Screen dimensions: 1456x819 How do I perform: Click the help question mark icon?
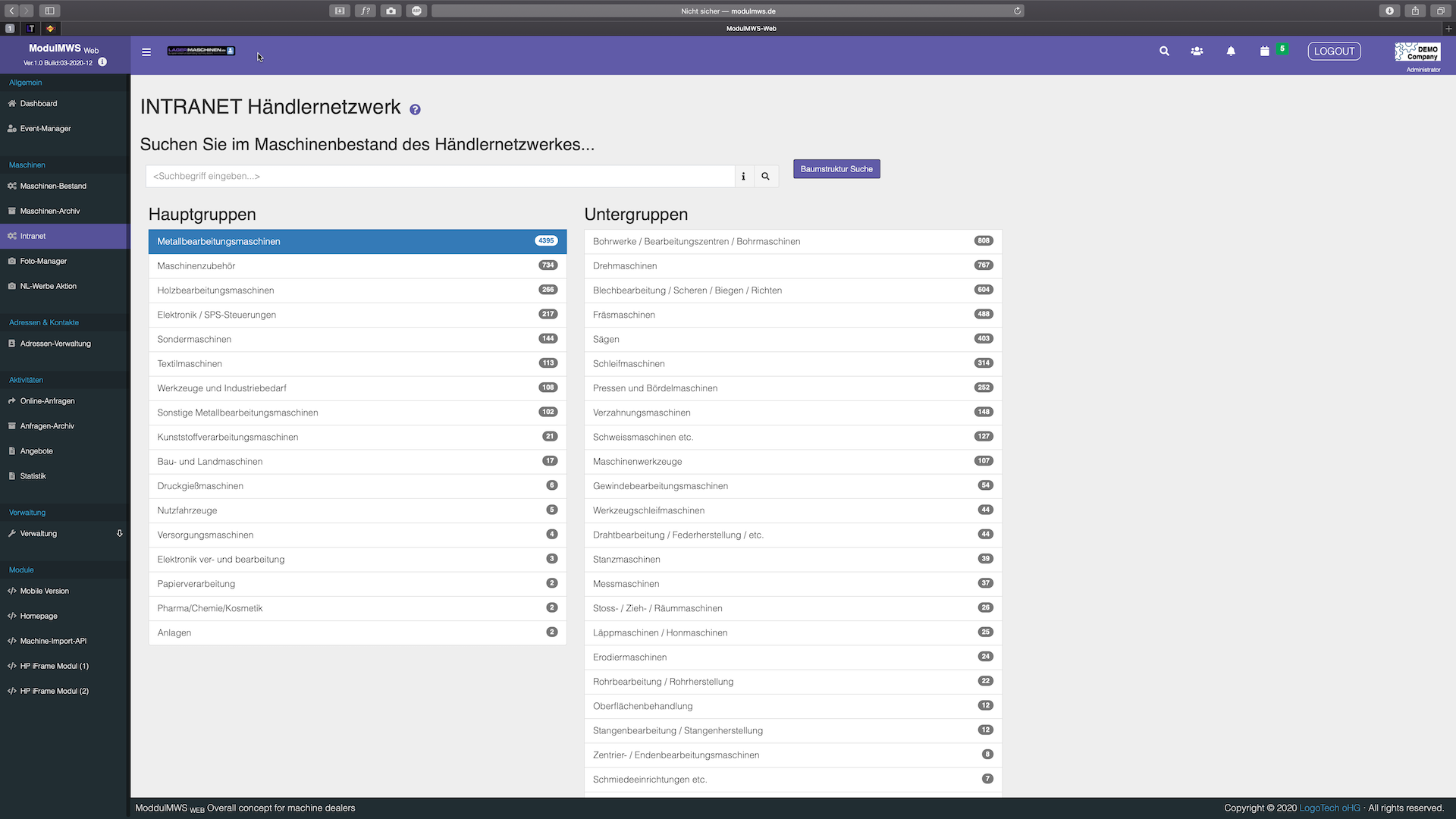(x=415, y=110)
